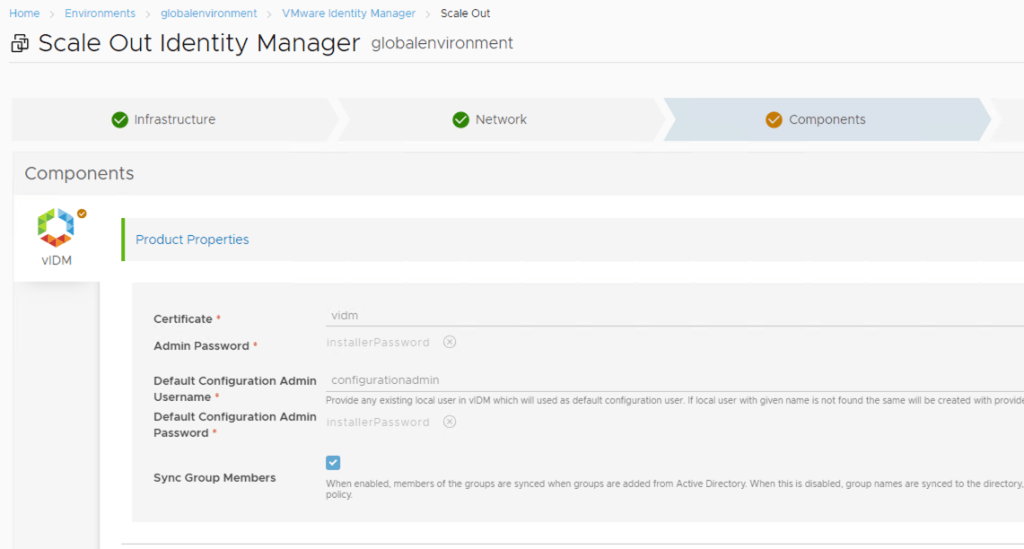Toggle the Sync Group Members checkbox
The height and width of the screenshot is (549, 1024).
(x=333, y=463)
